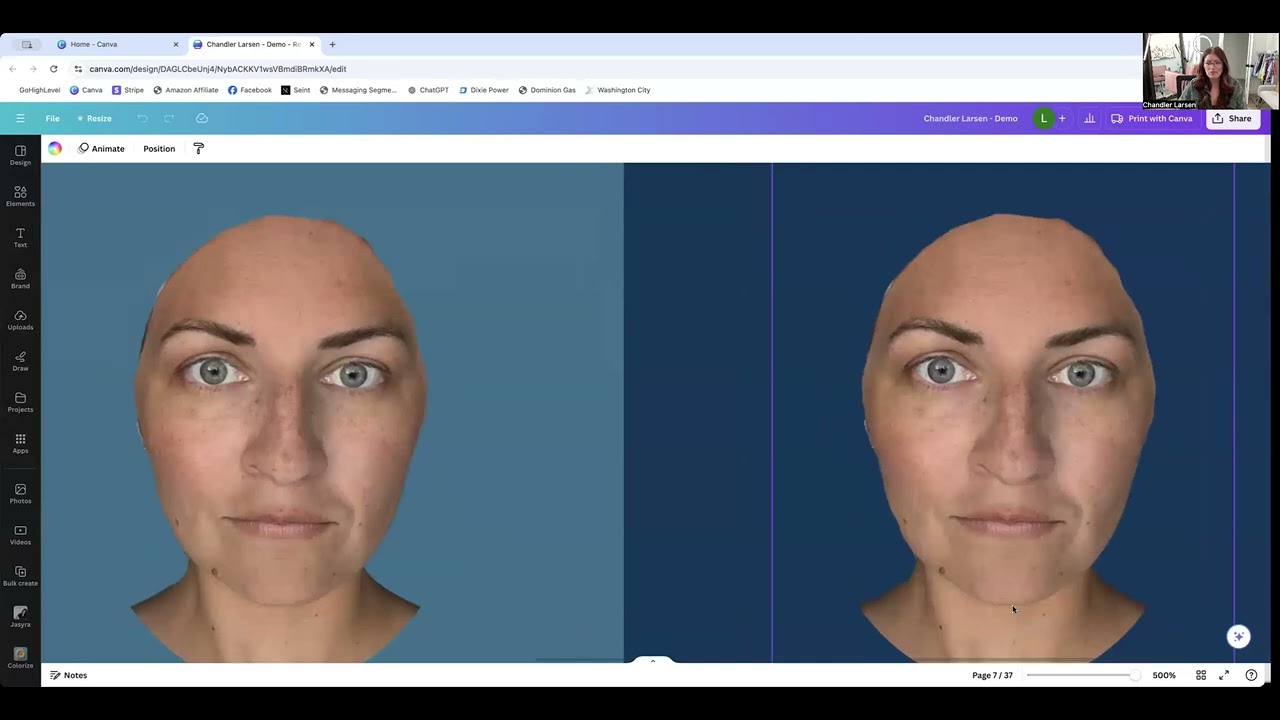
Task: Select the copy style paint roller
Action: [198, 148]
